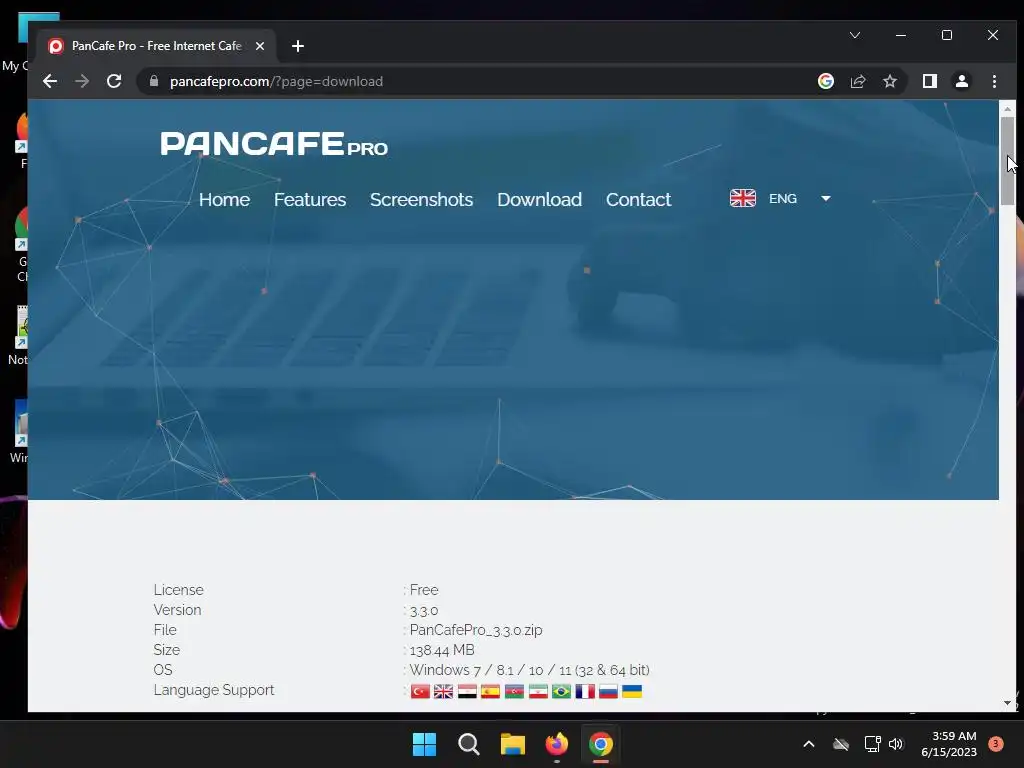Open the Download page link

click(539, 199)
